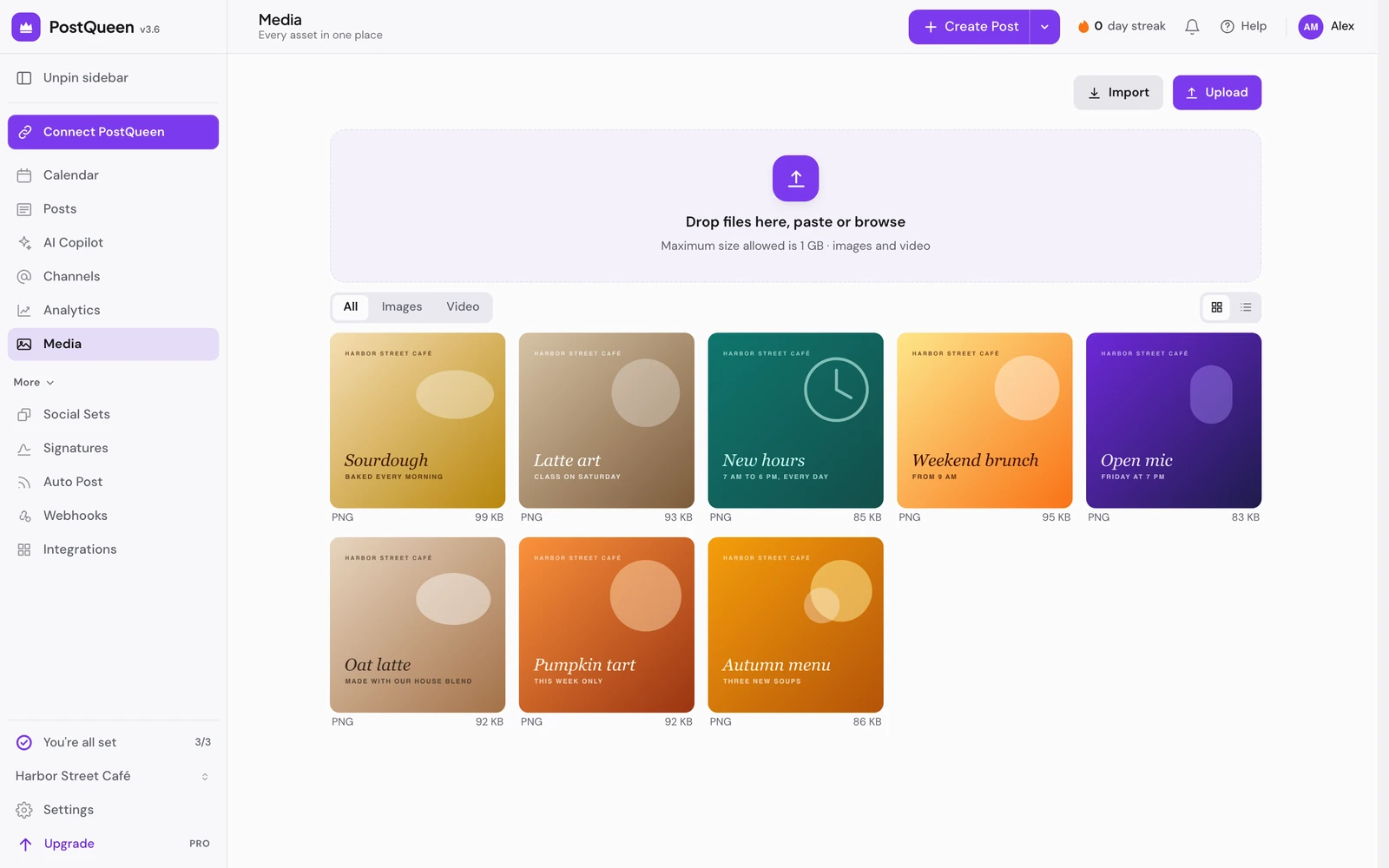Open the Open mic image thumbnail

point(1174,420)
